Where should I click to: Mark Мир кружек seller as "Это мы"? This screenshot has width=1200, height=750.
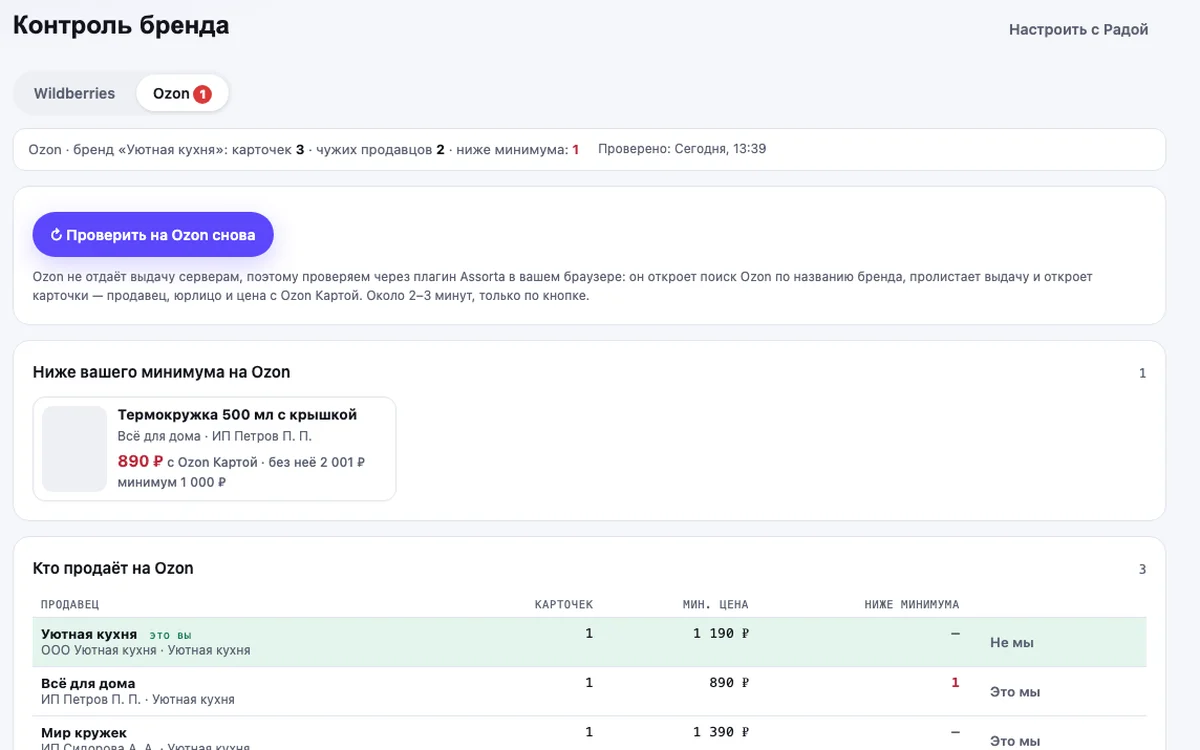pyautogui.click(x=1015, y=741)
